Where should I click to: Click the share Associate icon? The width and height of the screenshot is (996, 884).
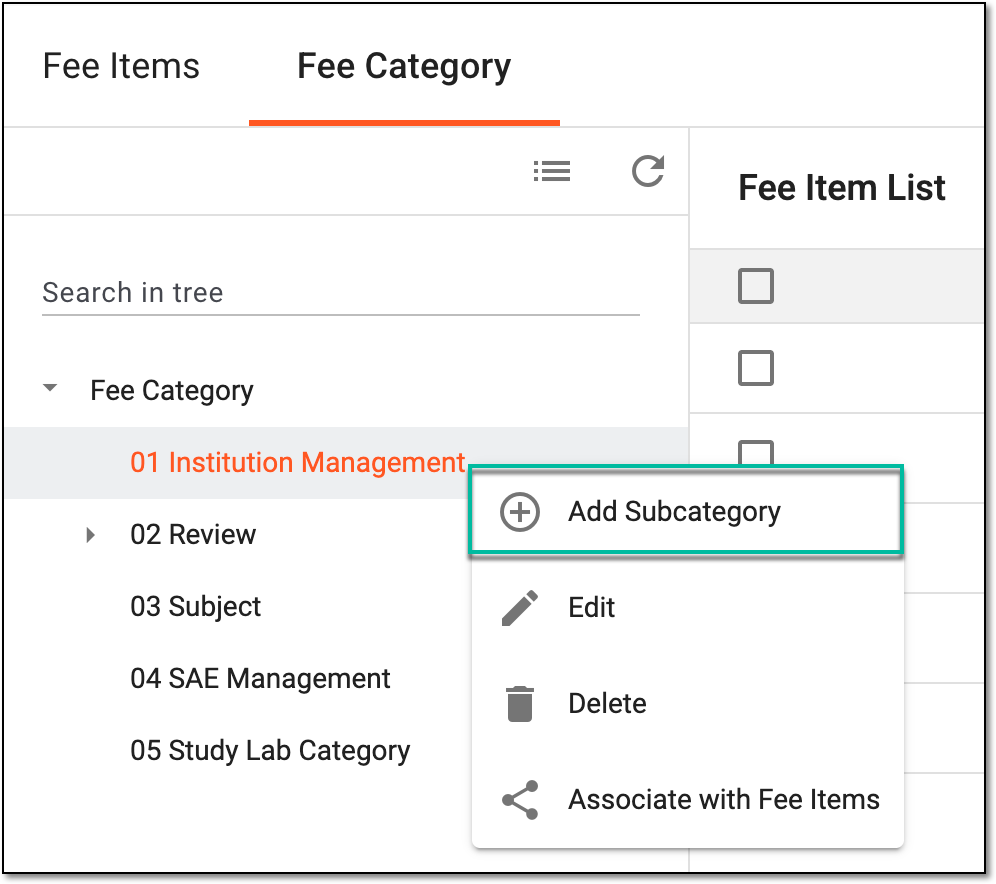(520, 800)
